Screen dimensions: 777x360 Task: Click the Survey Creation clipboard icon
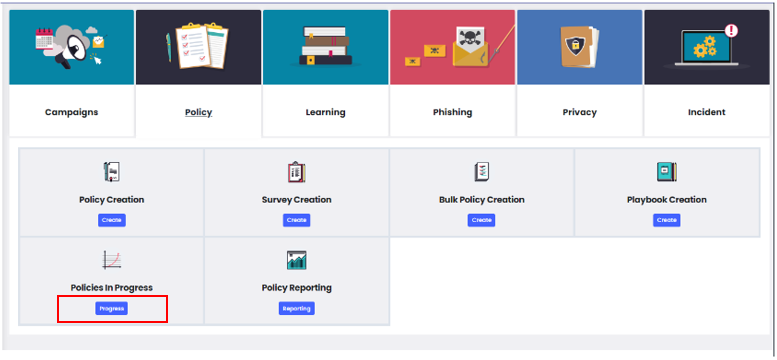click(296, 172)
